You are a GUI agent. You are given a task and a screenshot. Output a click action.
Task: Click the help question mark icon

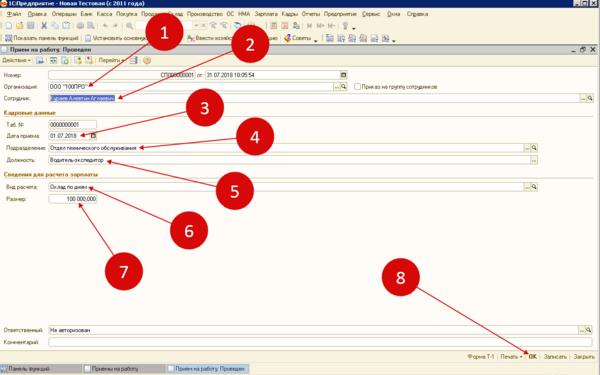147,60
